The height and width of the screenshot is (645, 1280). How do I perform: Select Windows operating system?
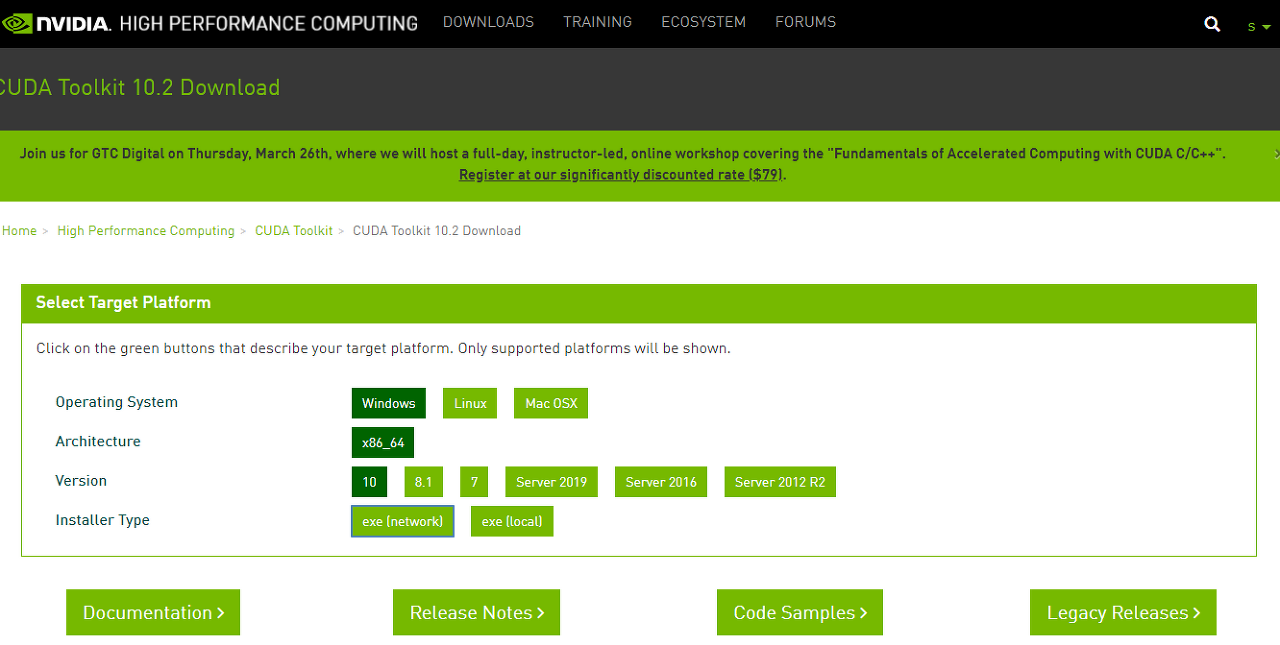[389, 403]
